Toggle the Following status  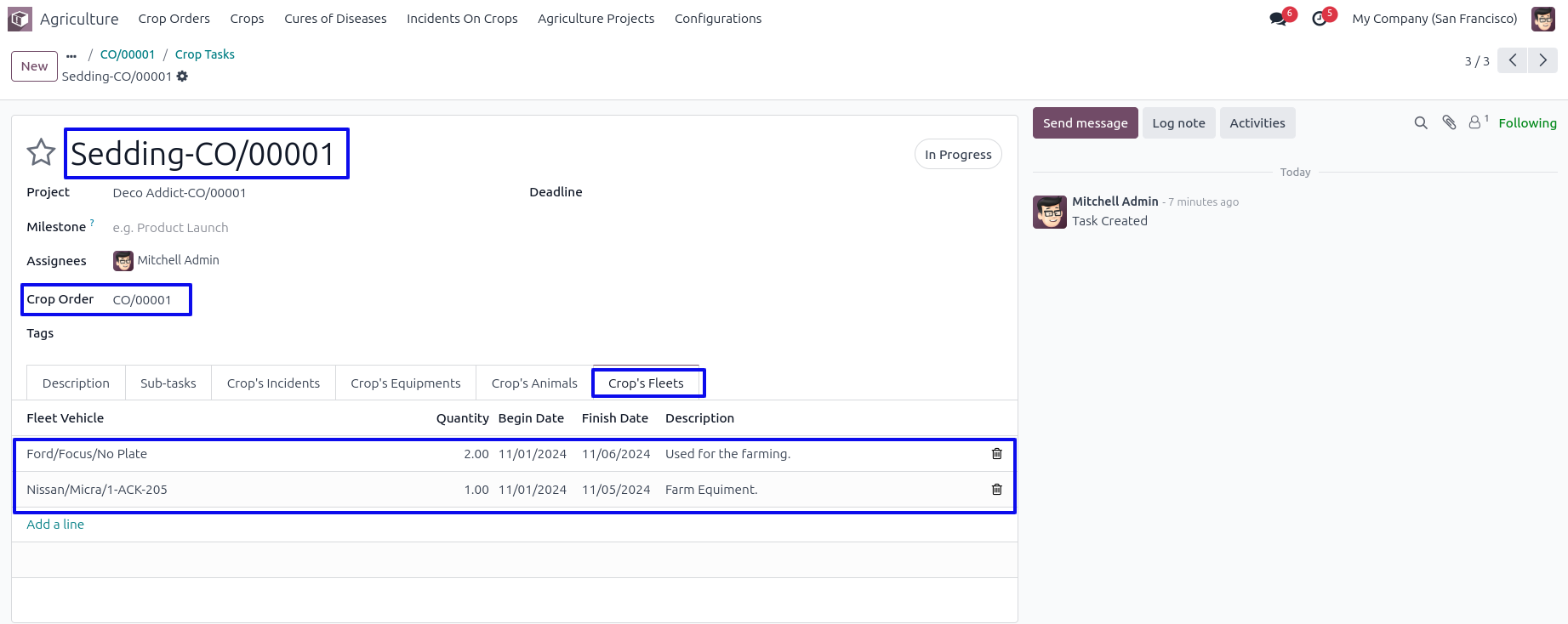tap(1527, 123)
